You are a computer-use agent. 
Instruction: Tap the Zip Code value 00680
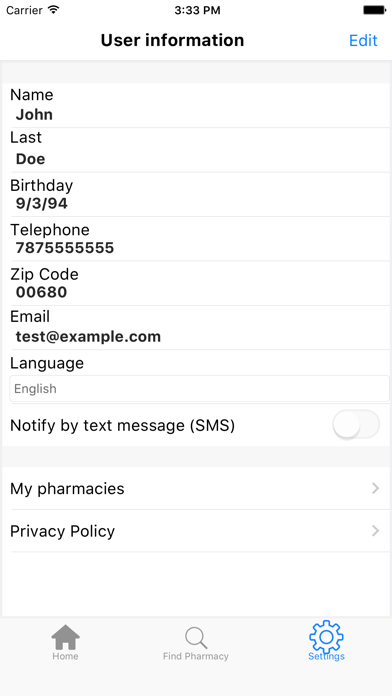pyautogui.click(x=41, y=292)
